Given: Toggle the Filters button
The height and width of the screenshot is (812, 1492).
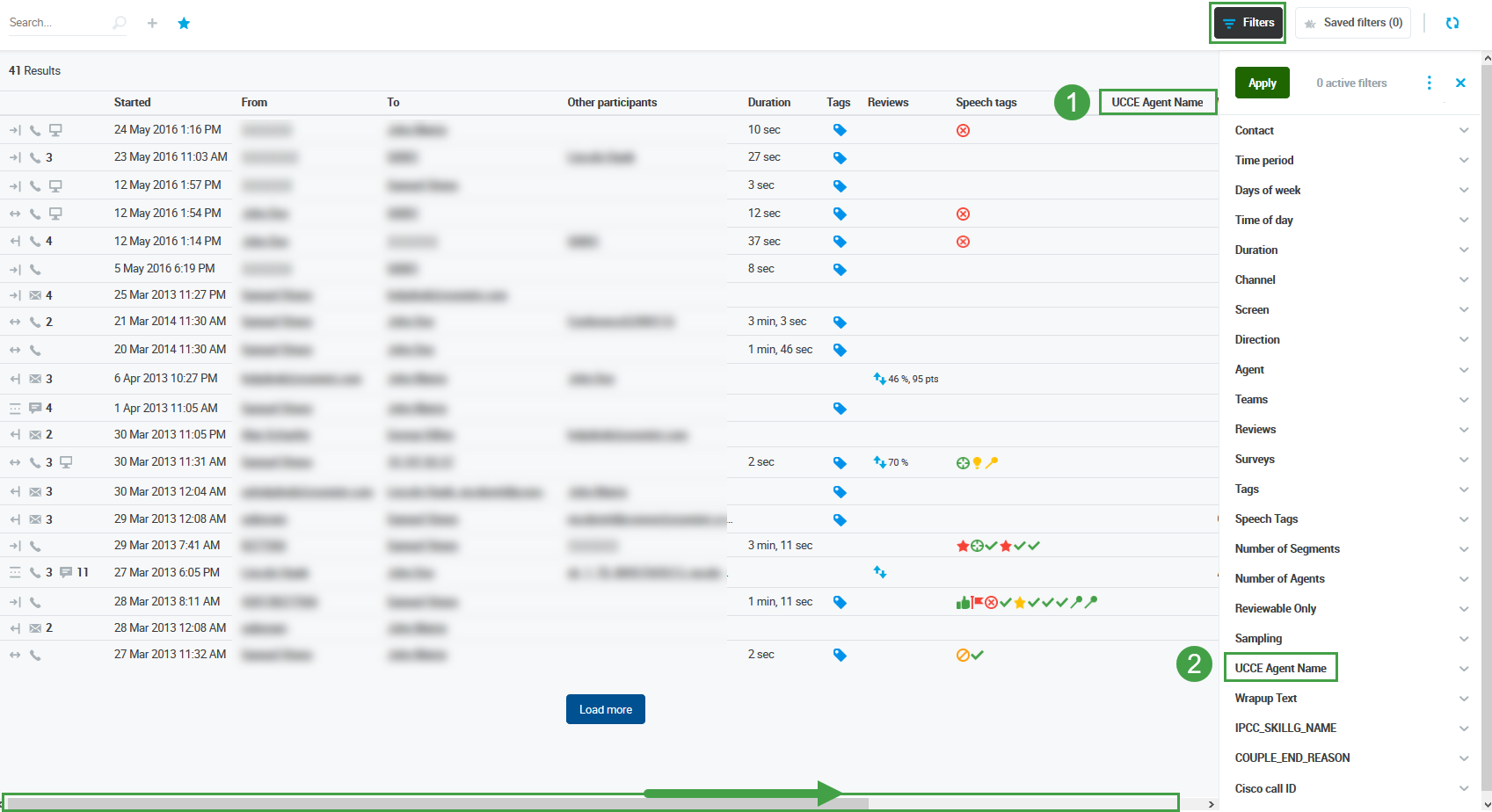Looking at the screenshot, I should click(x=1248, y=23).
